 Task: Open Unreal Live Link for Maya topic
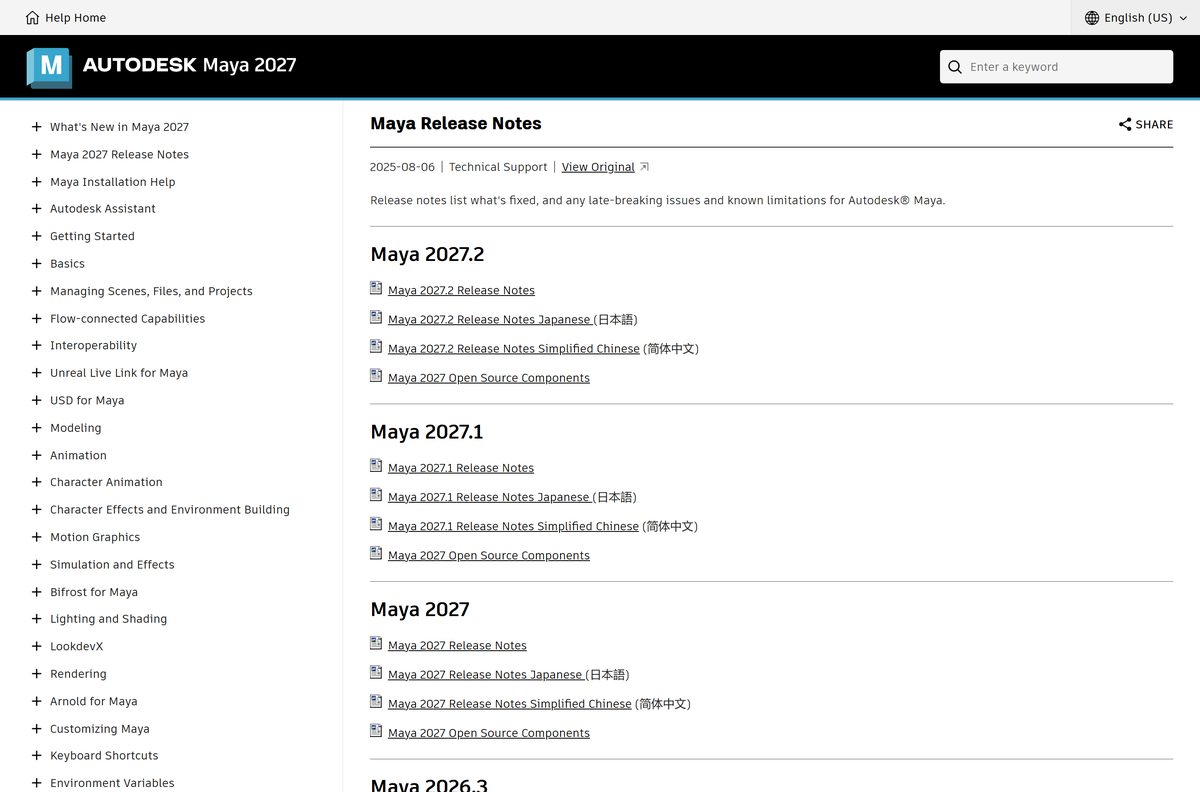(119, 373)
